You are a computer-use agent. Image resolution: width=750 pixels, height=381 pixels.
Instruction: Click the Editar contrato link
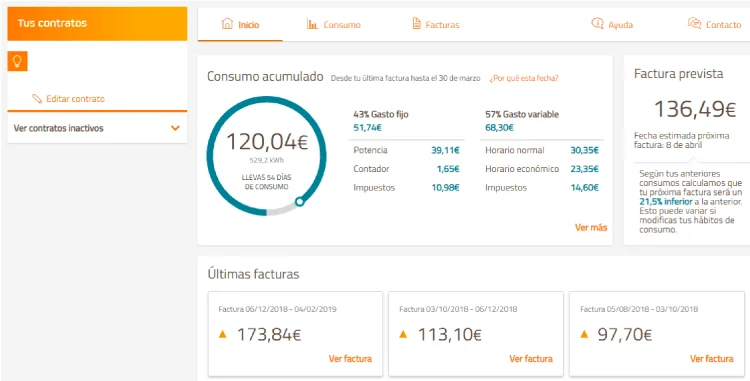[x=75, y=99]
